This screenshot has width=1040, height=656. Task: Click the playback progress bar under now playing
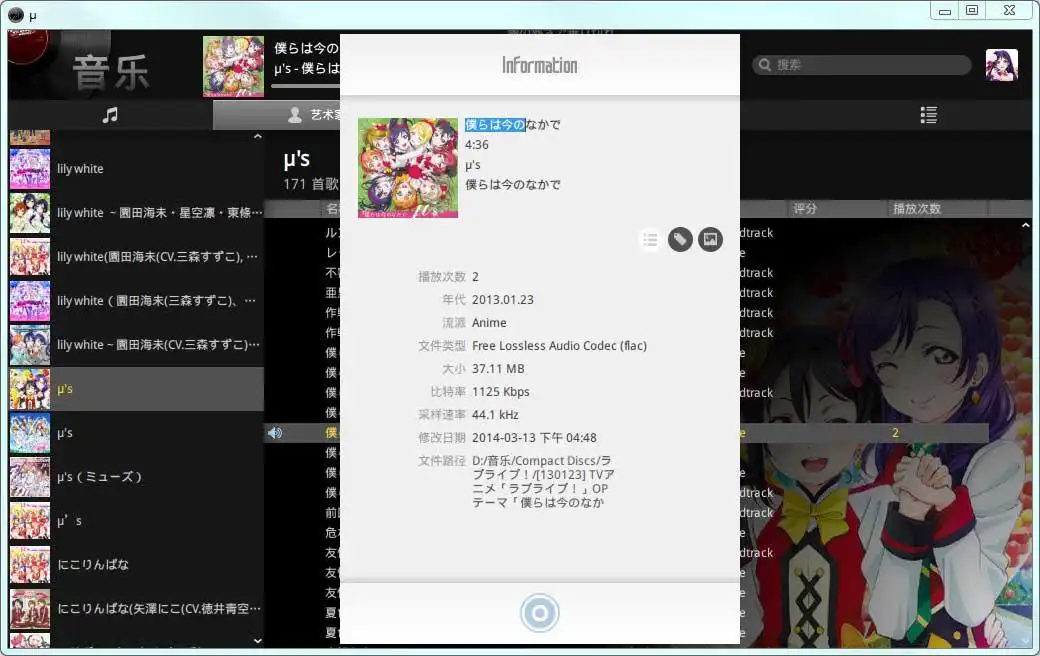306,86
